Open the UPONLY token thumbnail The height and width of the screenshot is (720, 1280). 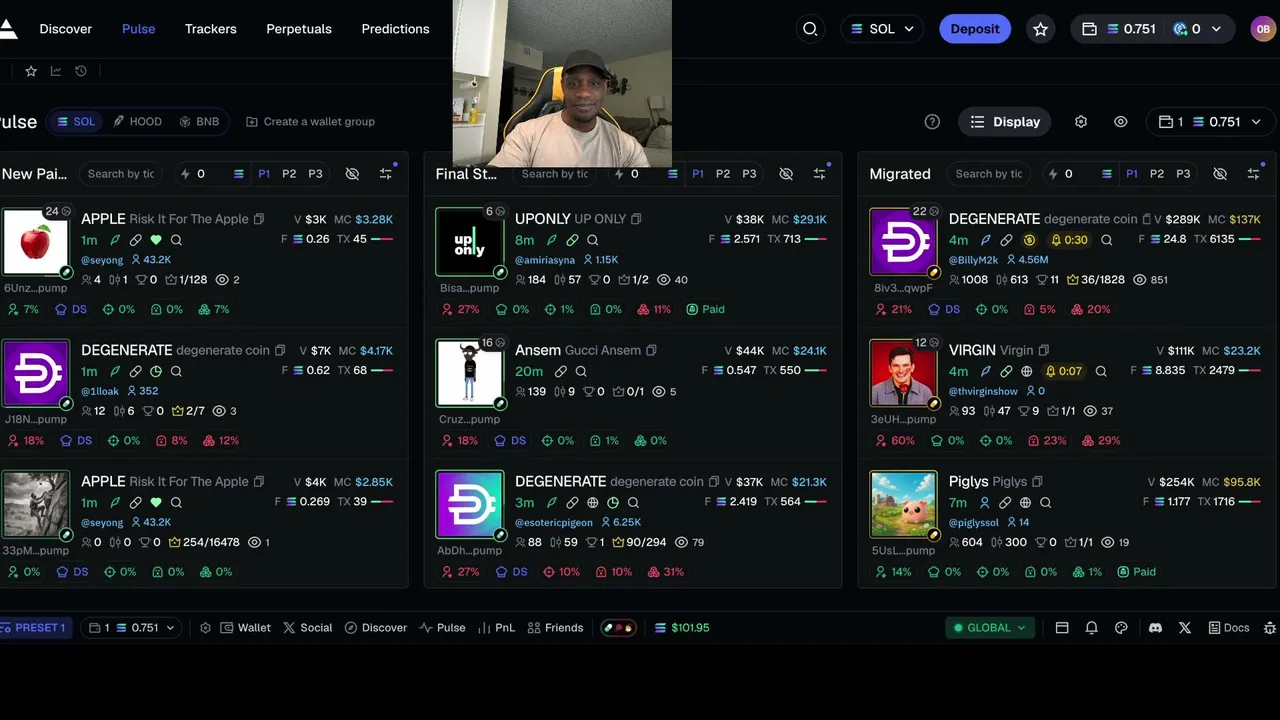470,243
